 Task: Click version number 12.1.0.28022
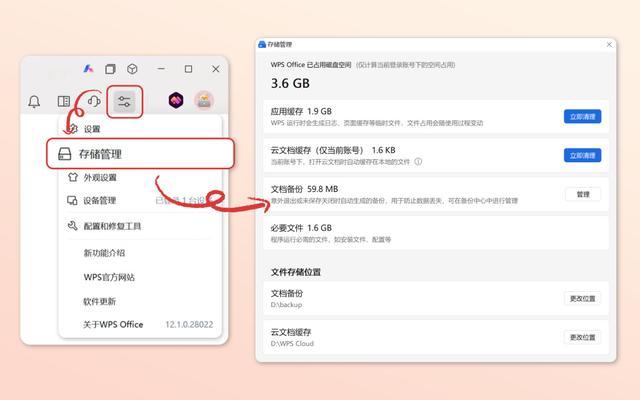click(x=189, y=324)
